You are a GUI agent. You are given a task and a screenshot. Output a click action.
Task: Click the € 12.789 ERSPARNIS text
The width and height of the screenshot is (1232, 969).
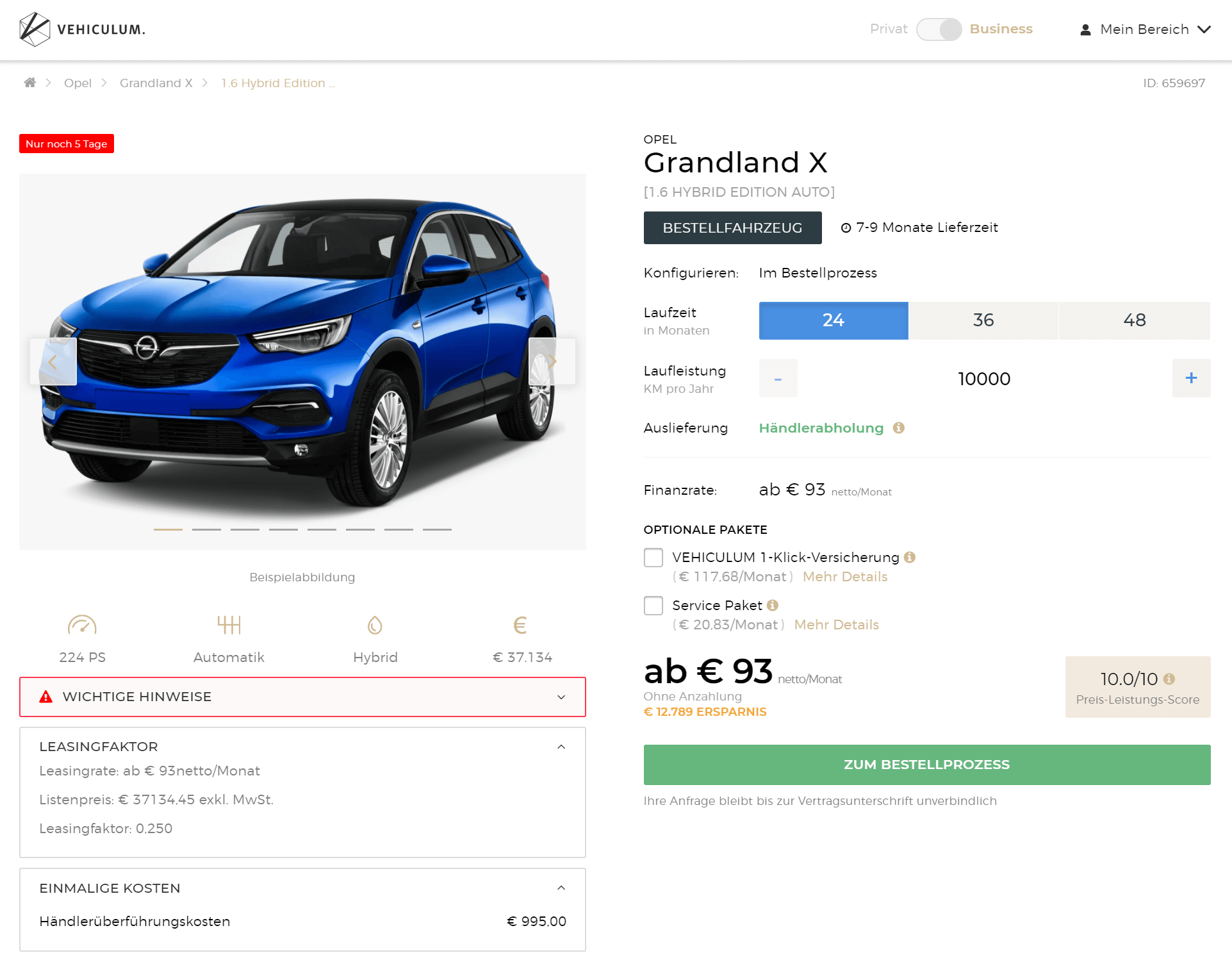click(x=705, y=712)
